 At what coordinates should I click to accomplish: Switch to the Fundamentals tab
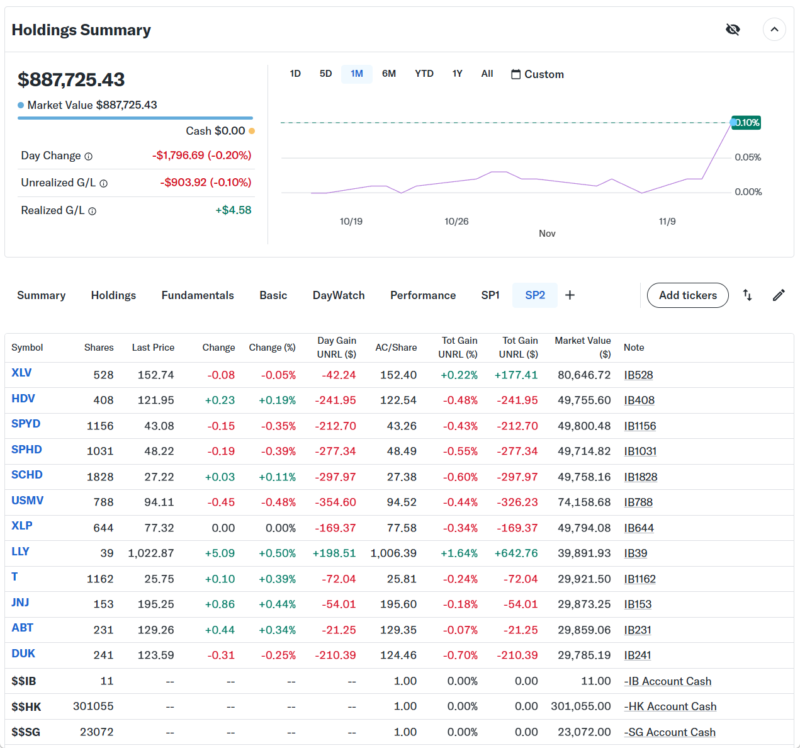pos(197,295)
